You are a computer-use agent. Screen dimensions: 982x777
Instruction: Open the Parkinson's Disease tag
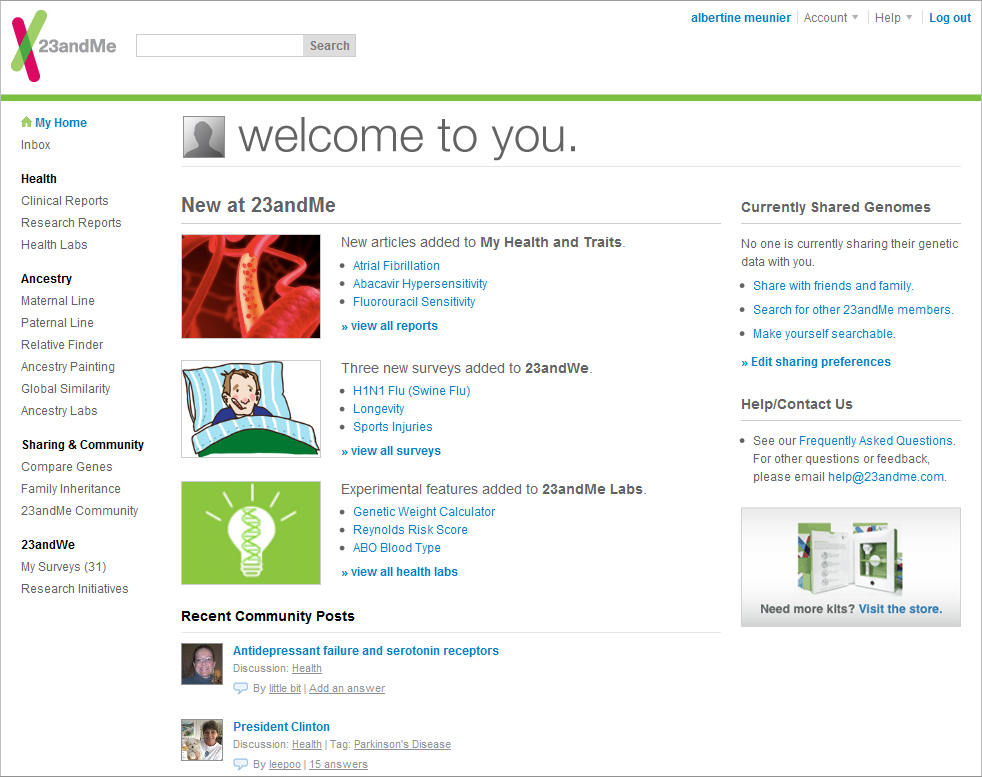click(x=402, y=744)
